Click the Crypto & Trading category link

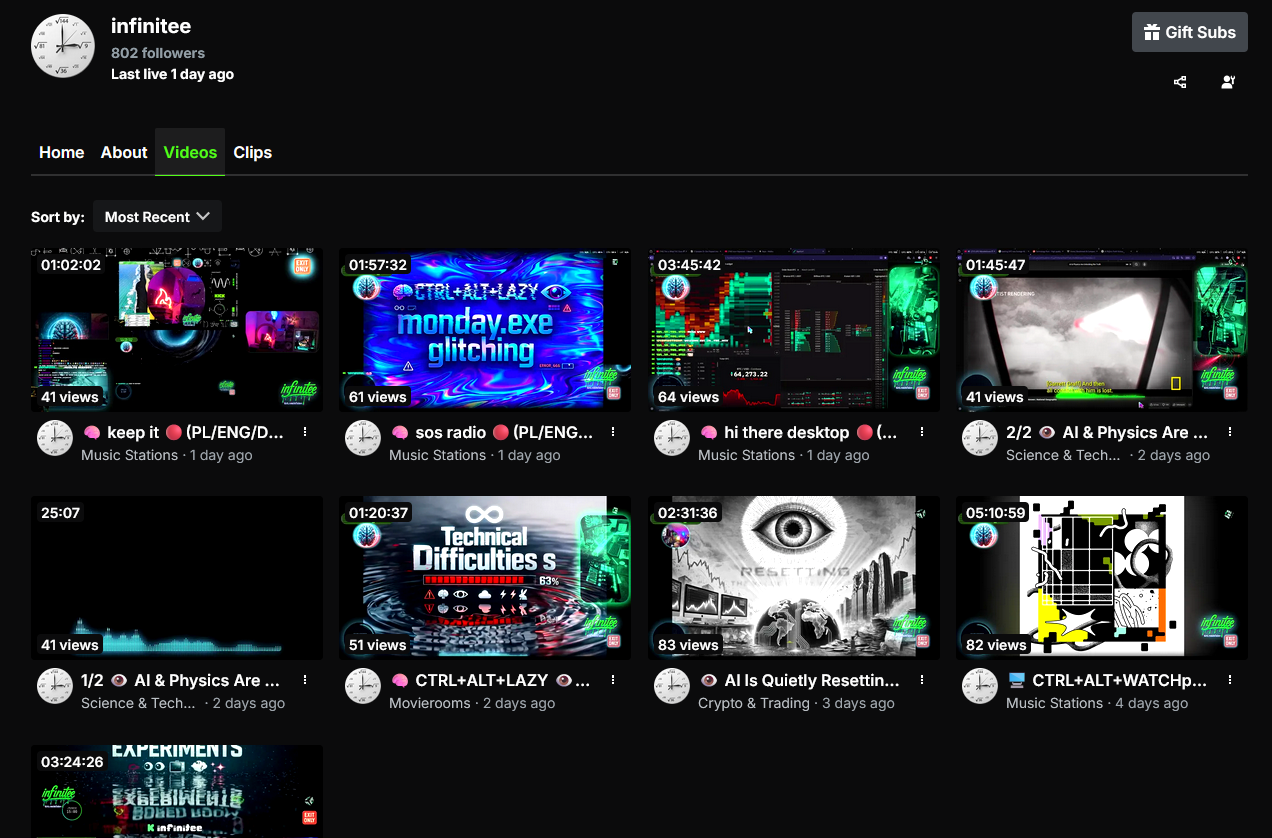pyautogui.click(x=754, y=703)
